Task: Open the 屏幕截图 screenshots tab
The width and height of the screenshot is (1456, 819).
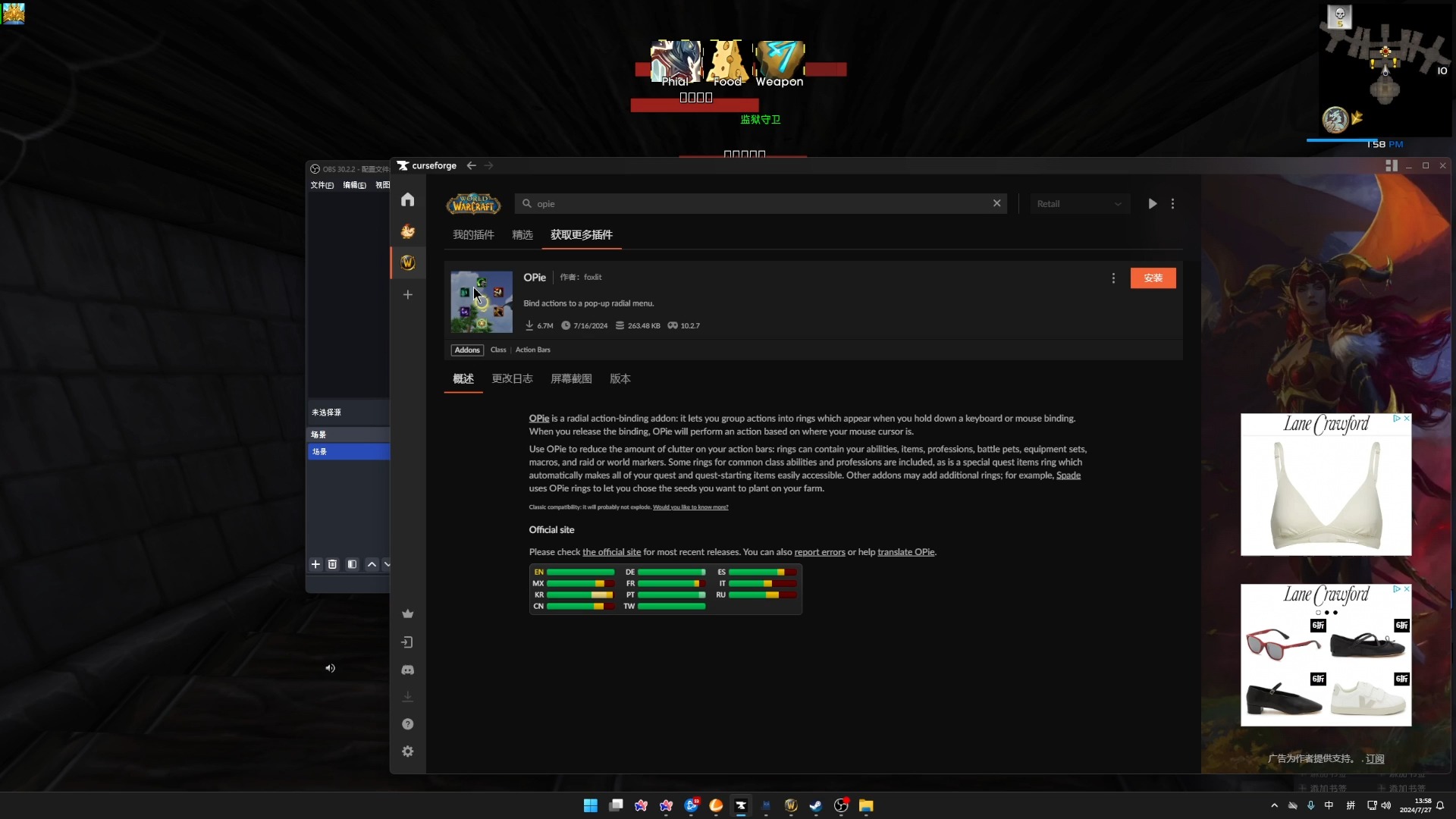Action: coord(571,378)
